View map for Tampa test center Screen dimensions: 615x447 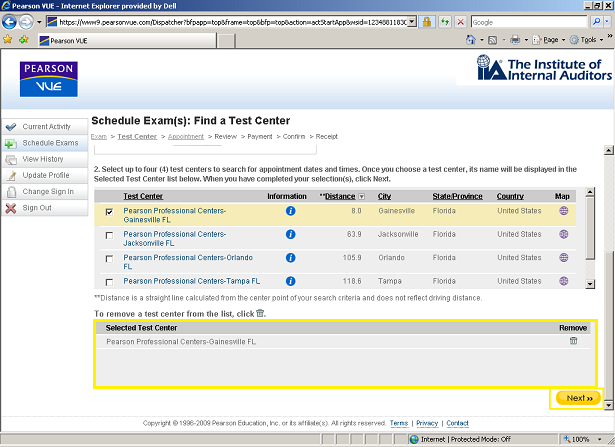click(563, 281)
